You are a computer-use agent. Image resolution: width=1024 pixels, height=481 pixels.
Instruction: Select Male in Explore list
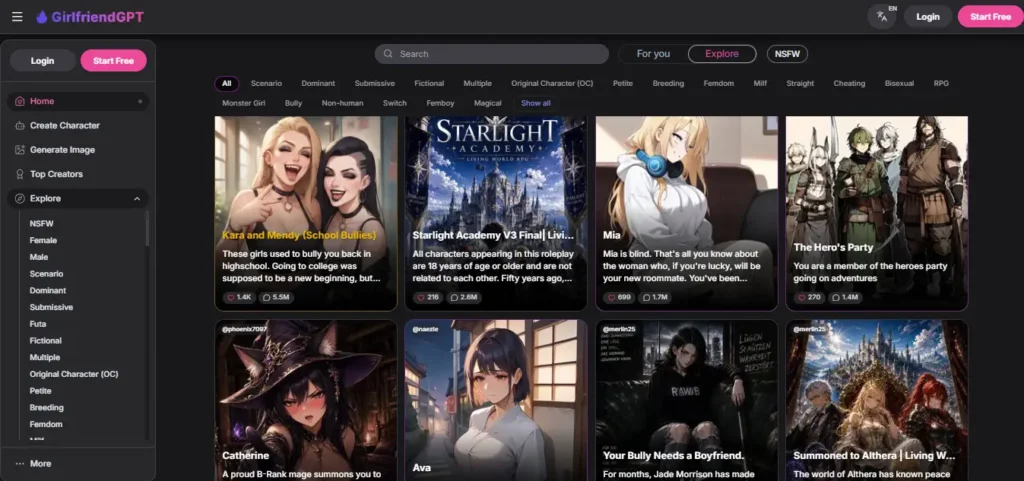(x=39, y=257)
